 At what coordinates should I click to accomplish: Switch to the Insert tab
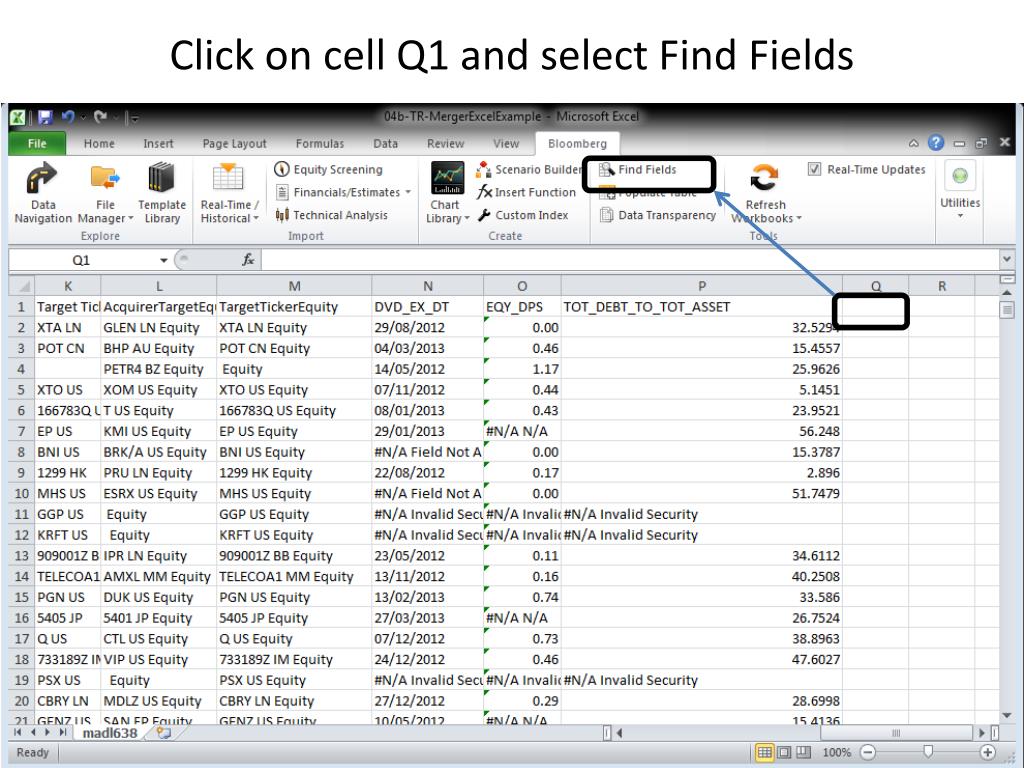click(158, 144)
